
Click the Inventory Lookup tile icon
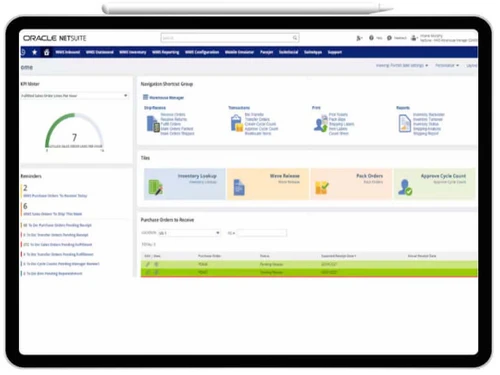click(155, 187)
